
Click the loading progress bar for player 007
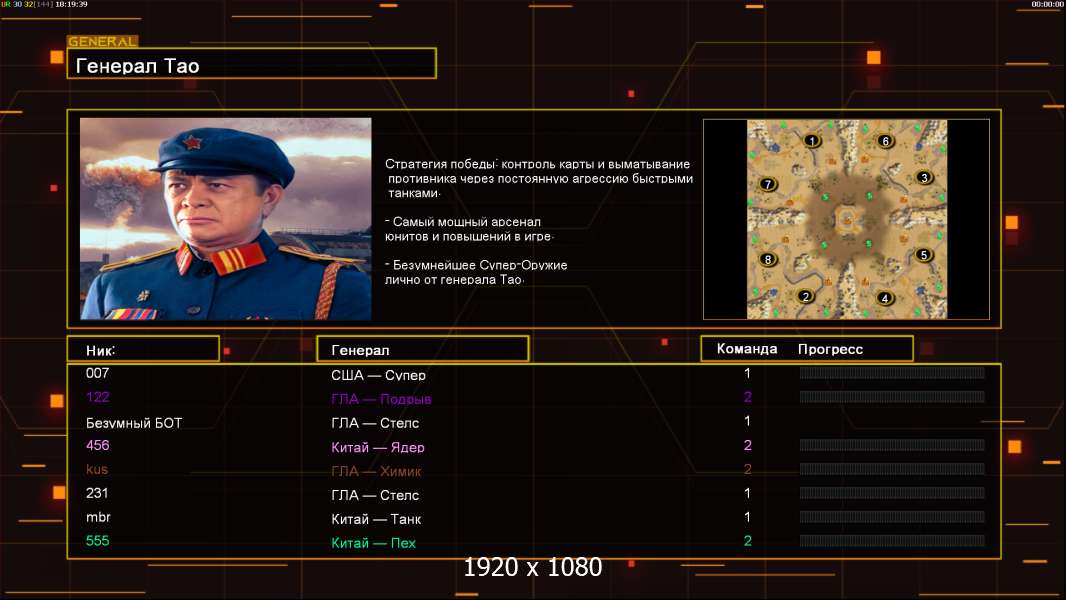pyautogui.click(x=892, y=373)
